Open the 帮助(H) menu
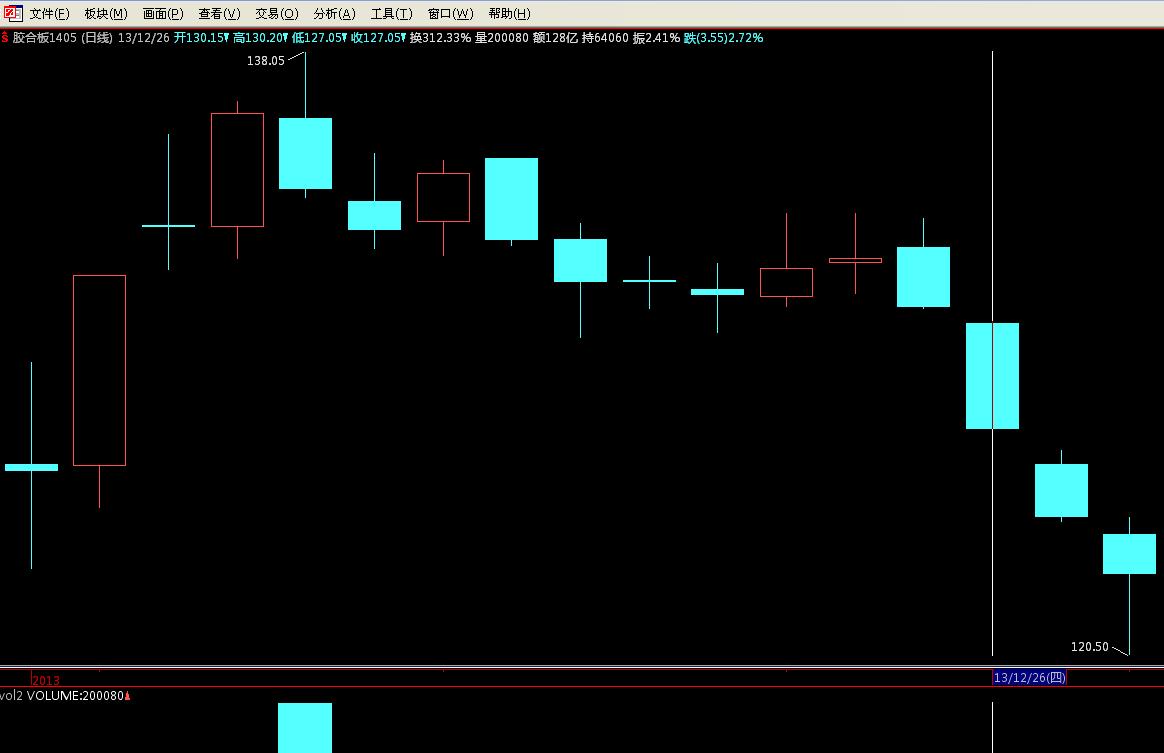 coord(509,14)
